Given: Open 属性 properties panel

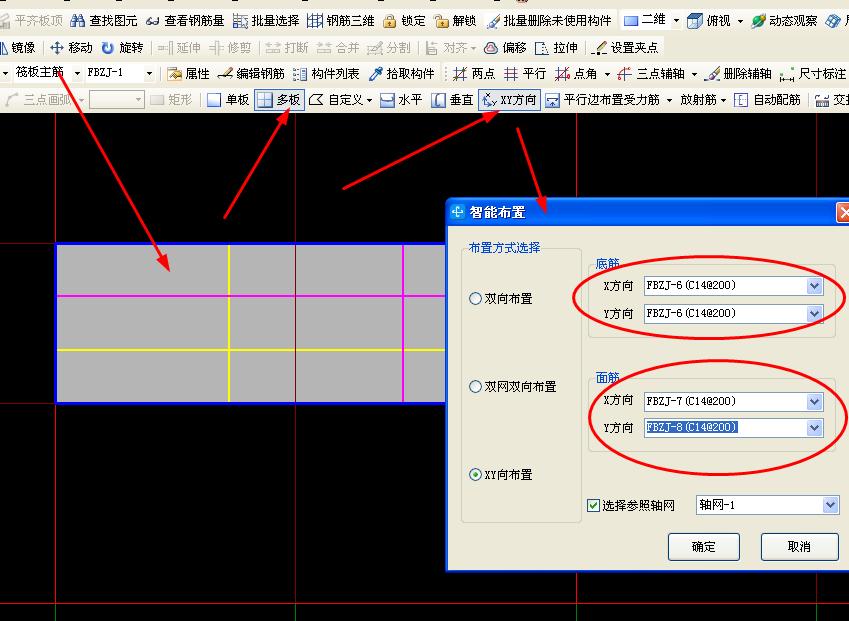Looking at the screenshot, I should [x=188, y=74].
